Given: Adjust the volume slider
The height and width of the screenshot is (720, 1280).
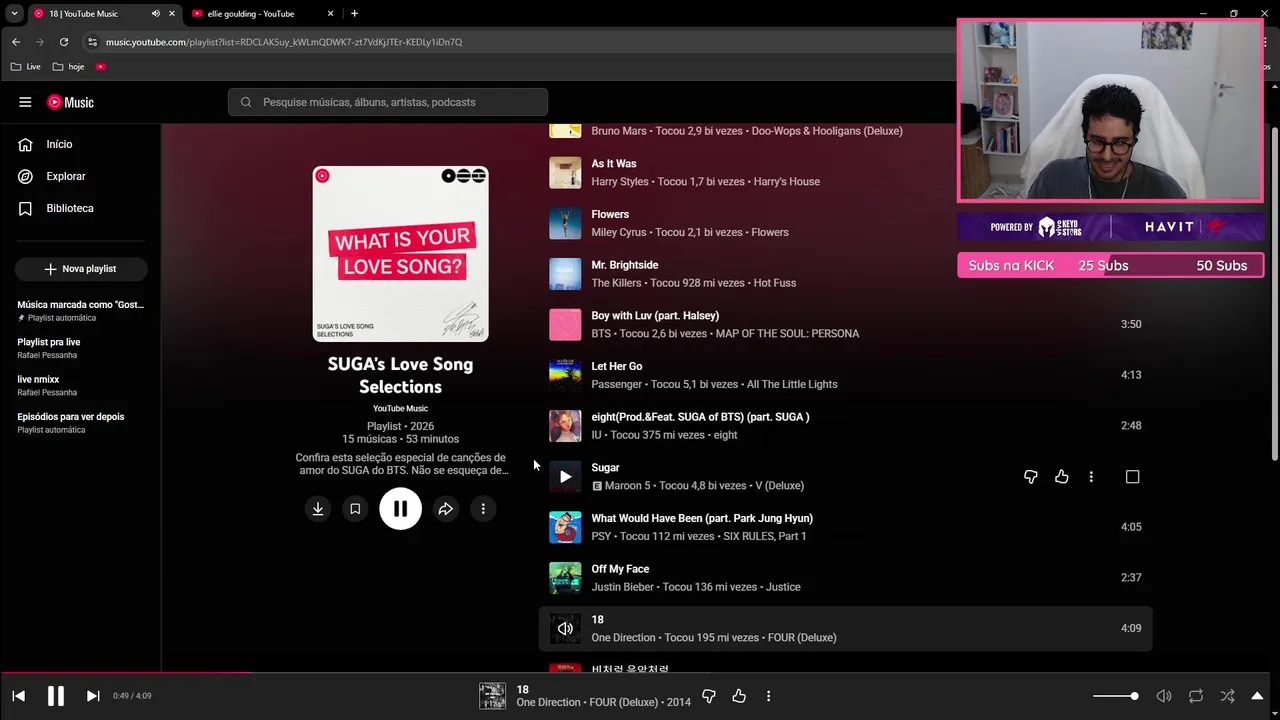Looking at the screenshot, I should 1115,696.
